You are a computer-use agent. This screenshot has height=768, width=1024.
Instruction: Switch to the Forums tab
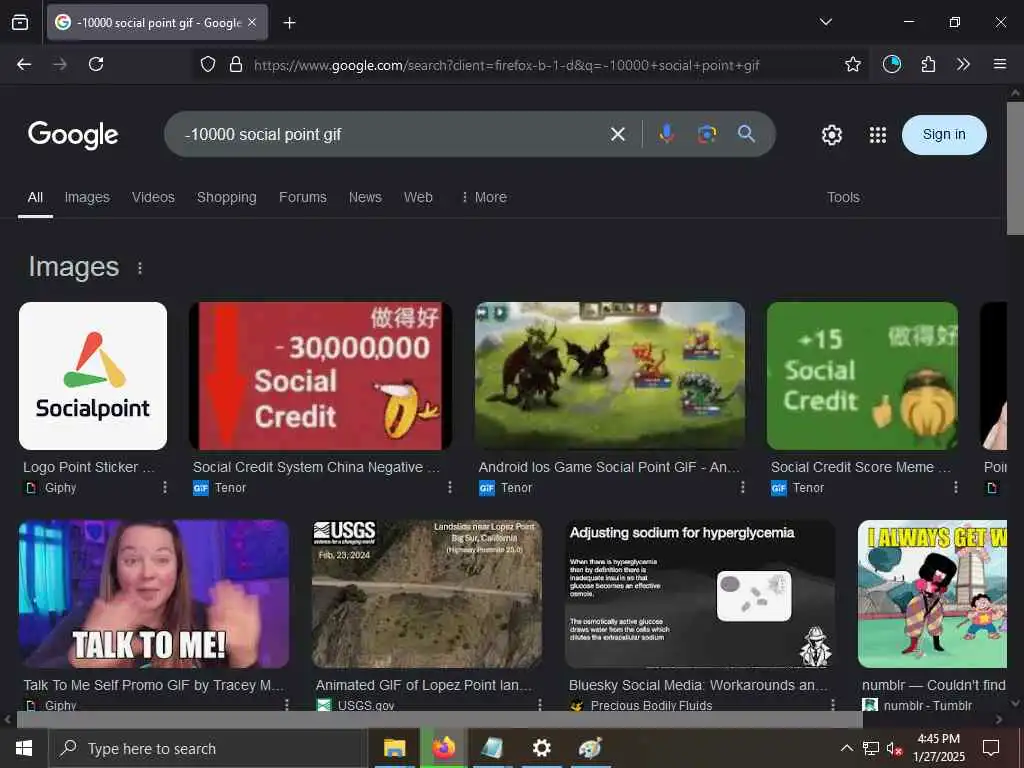tap(302, 197)
